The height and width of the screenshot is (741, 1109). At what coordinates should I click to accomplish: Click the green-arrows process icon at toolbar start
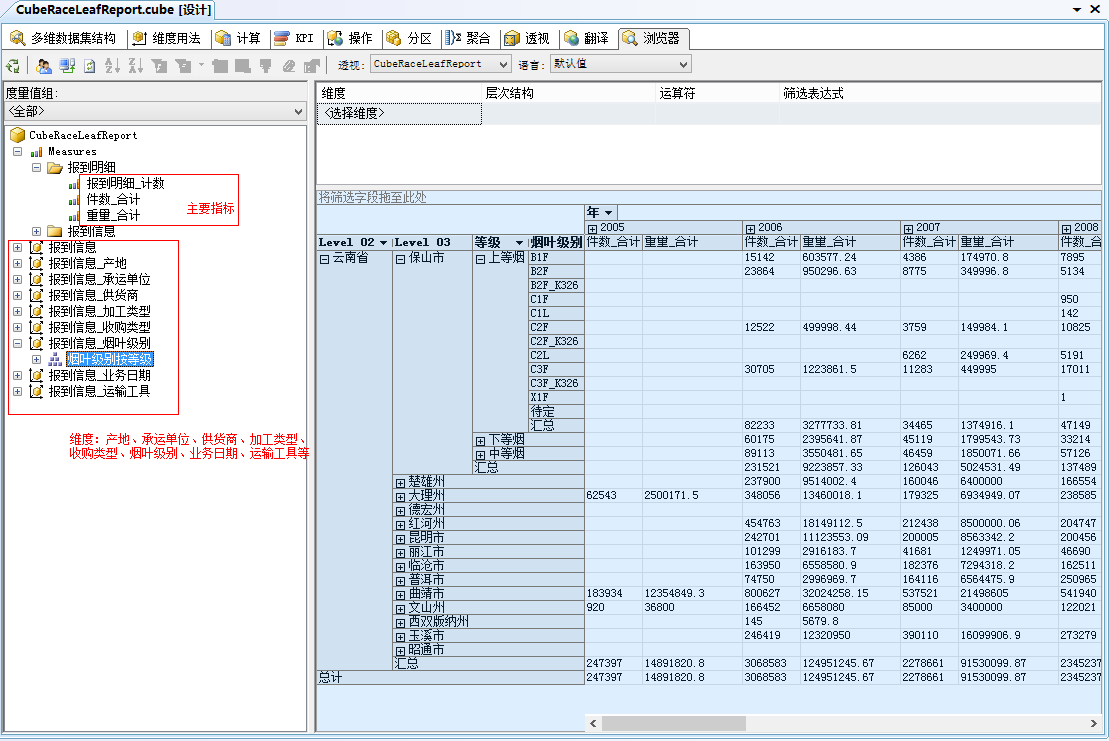click(x=13, y=65)
